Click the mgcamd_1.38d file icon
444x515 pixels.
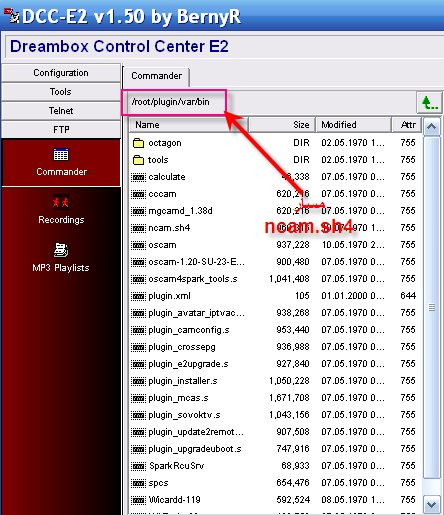tap(138, 211)
